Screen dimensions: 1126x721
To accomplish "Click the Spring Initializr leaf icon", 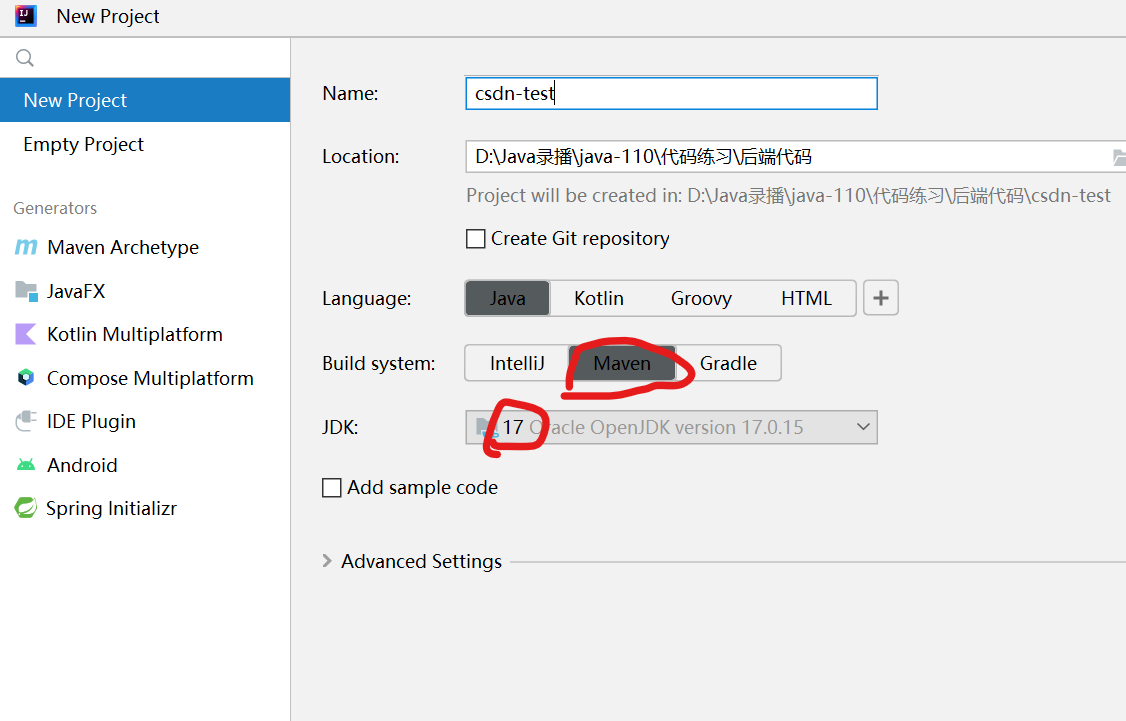I will [x=26, y=508].
